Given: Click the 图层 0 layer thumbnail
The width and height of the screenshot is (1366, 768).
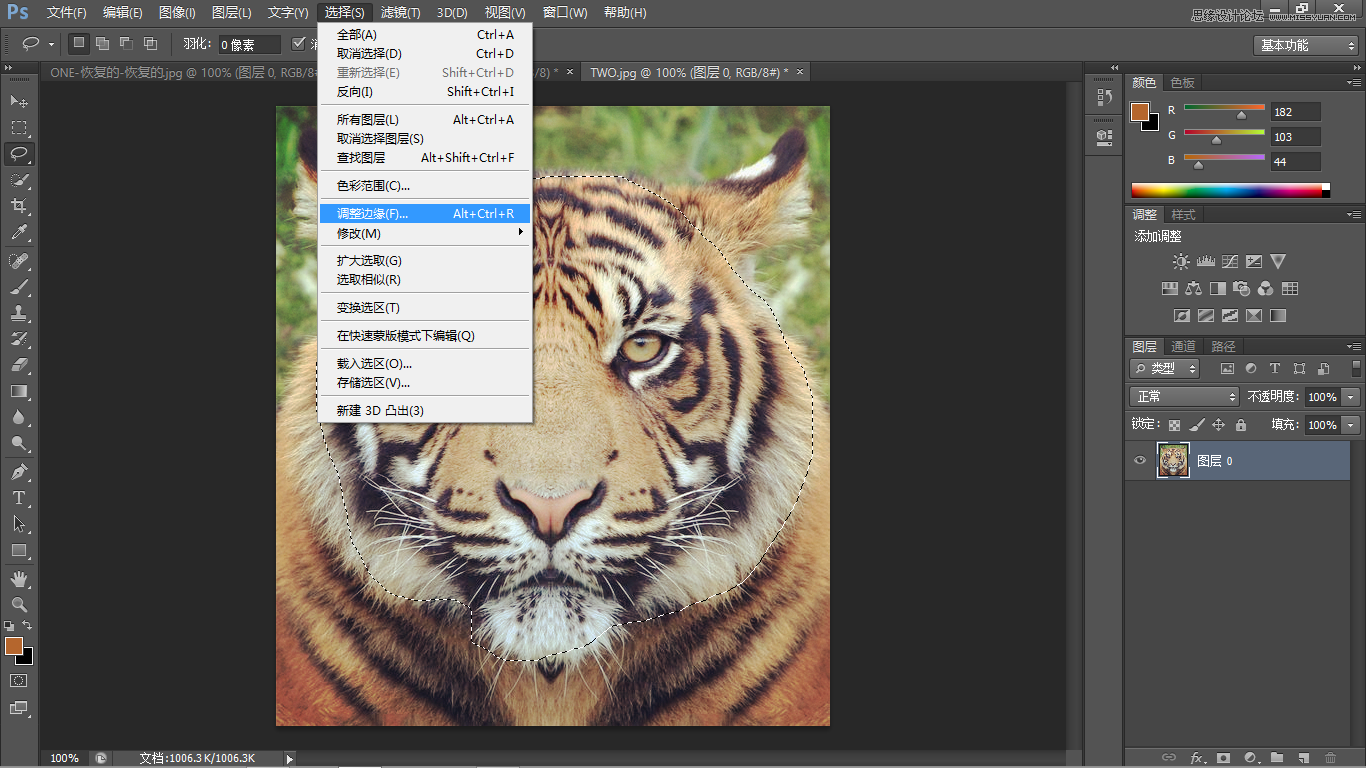Looking at the screenshot, I should (1173, 460).
